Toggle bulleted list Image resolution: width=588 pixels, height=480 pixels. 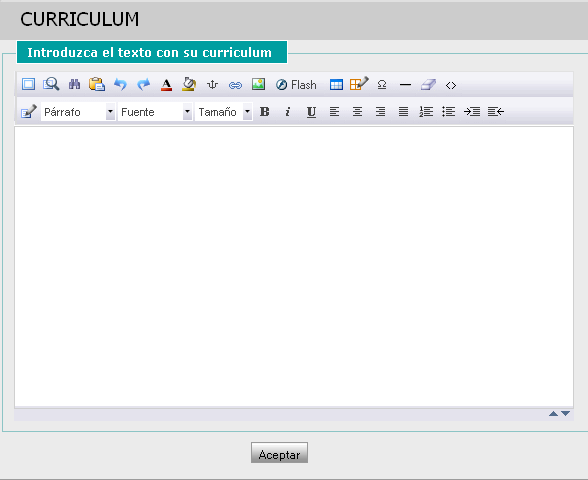coord(448,112)
